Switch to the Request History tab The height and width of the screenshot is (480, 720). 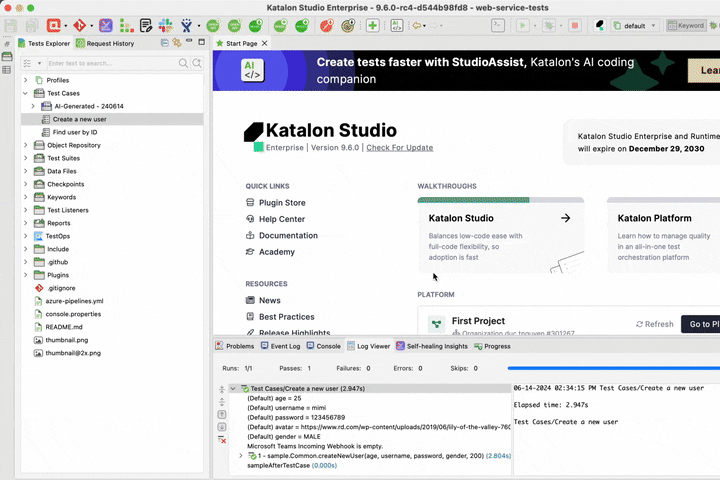(105, 43)
